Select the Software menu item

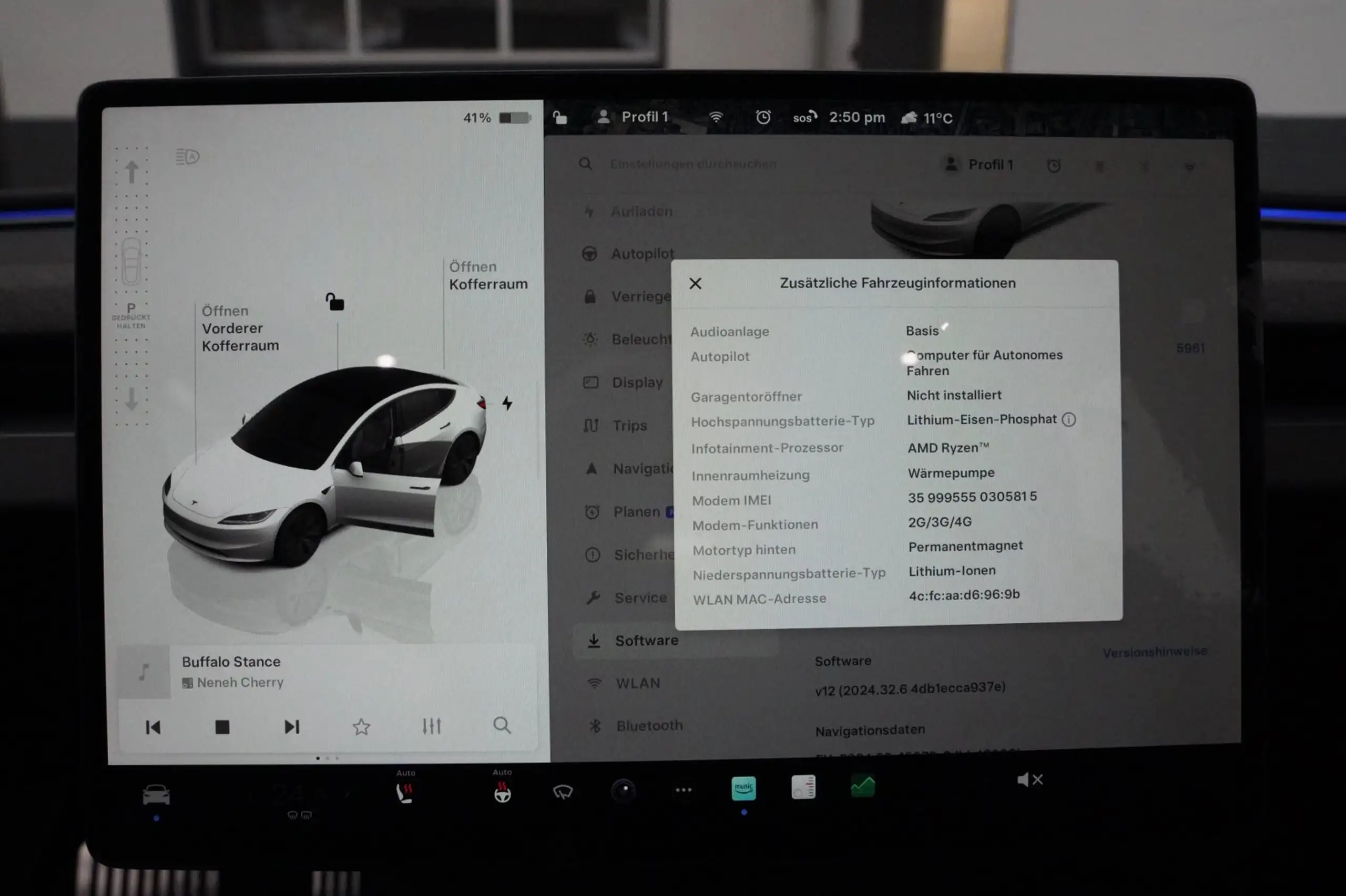(676, 641)
